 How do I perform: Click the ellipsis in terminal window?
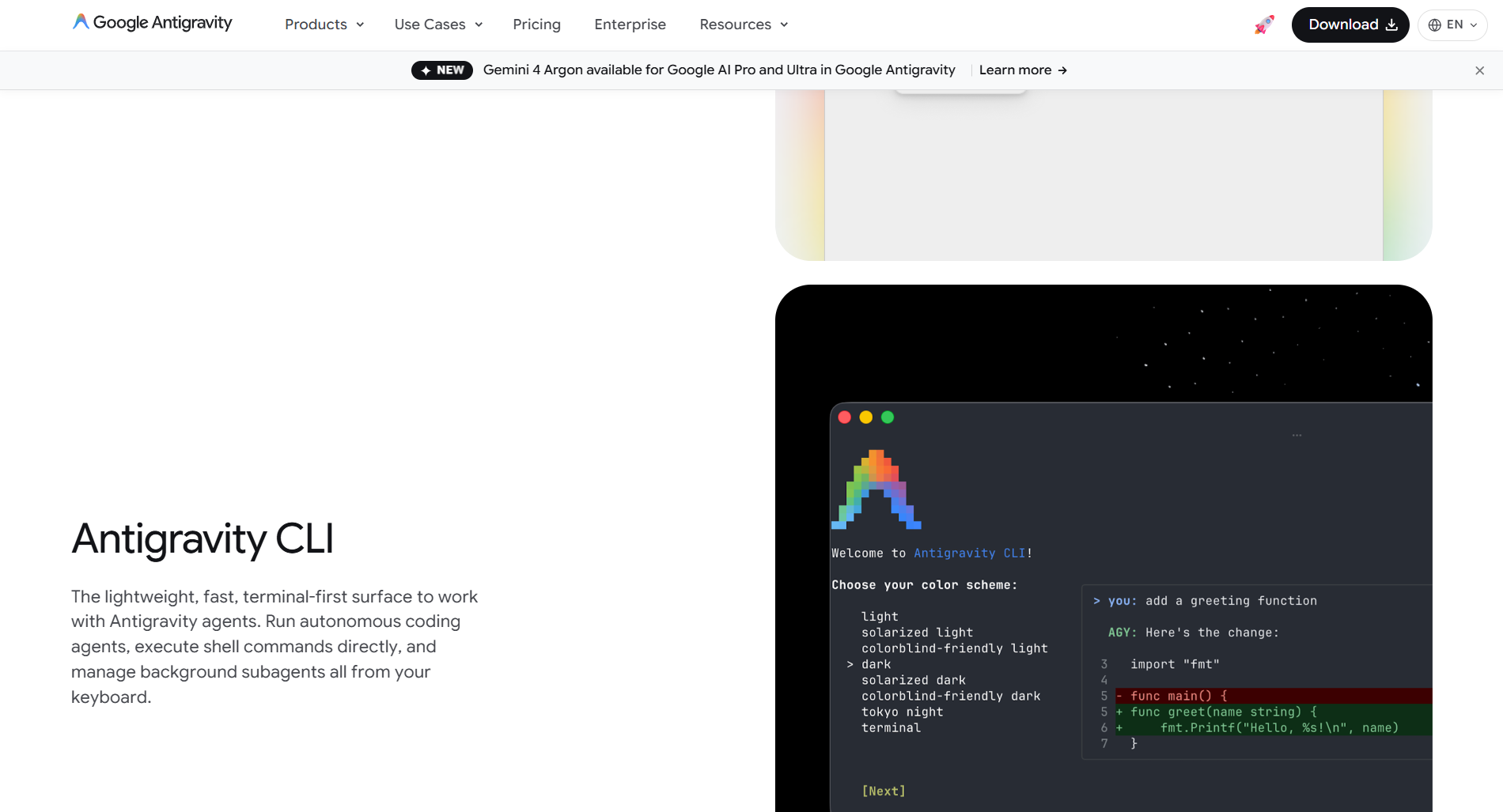pyautogui.click(x=1297, y=435)
